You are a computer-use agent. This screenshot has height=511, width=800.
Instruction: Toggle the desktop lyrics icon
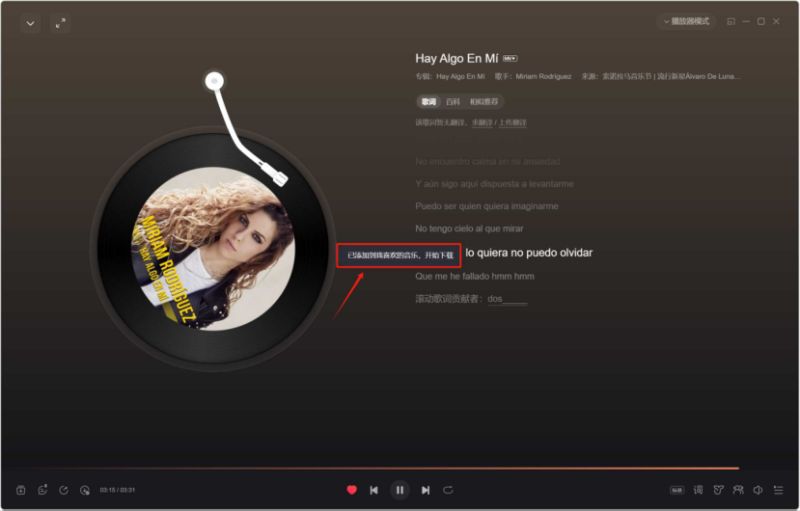point(698,490)
